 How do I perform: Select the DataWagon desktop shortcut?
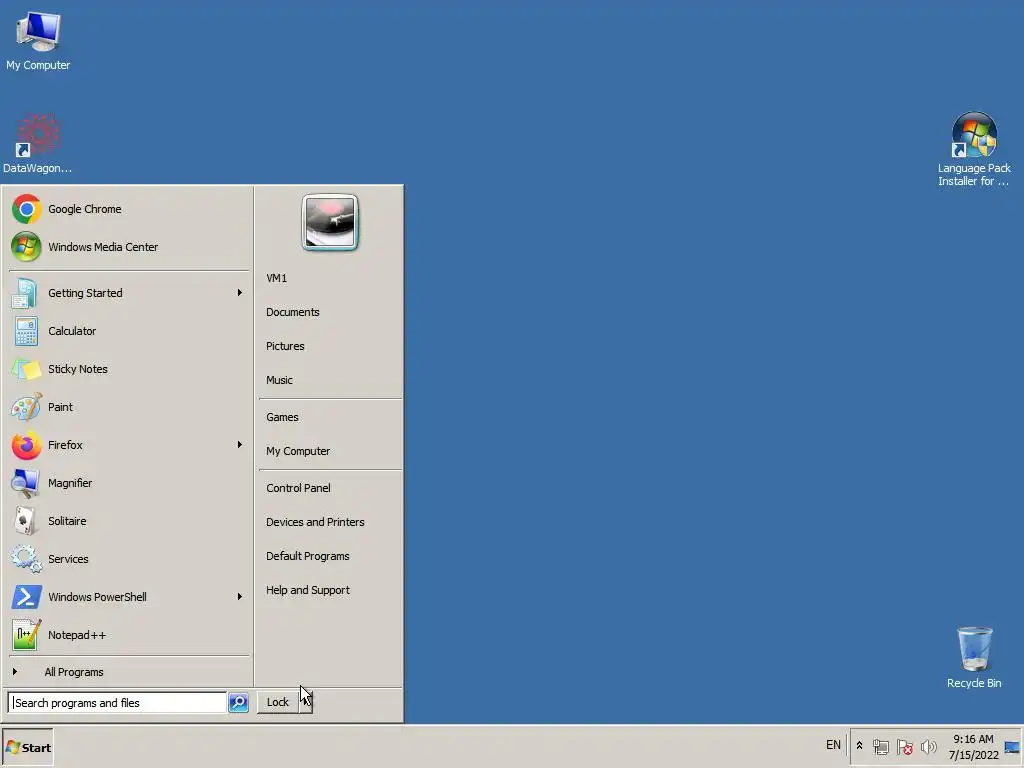coord(38,144)
